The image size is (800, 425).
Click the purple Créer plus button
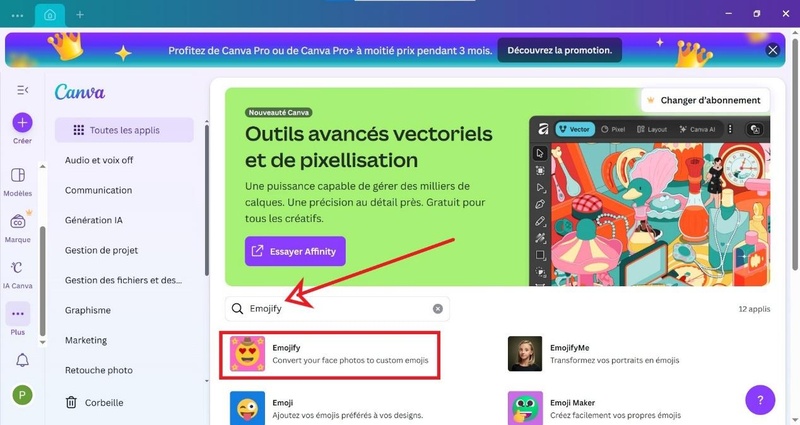[x=22, y=122]
